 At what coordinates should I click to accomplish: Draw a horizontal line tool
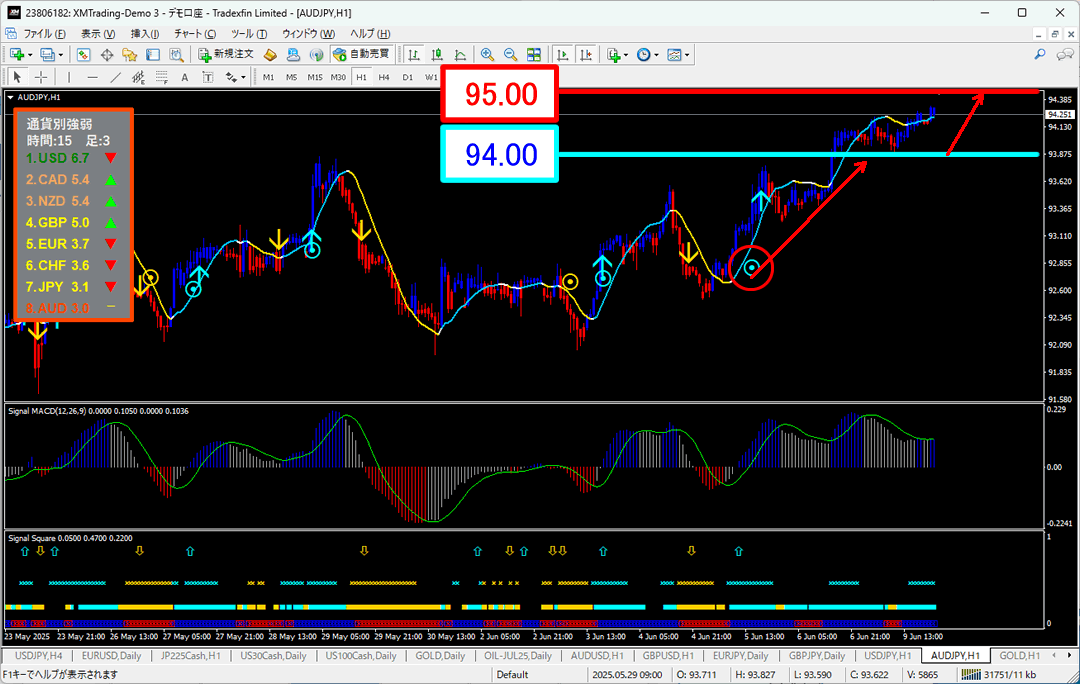pyautogui.click(x=92, y=77)
